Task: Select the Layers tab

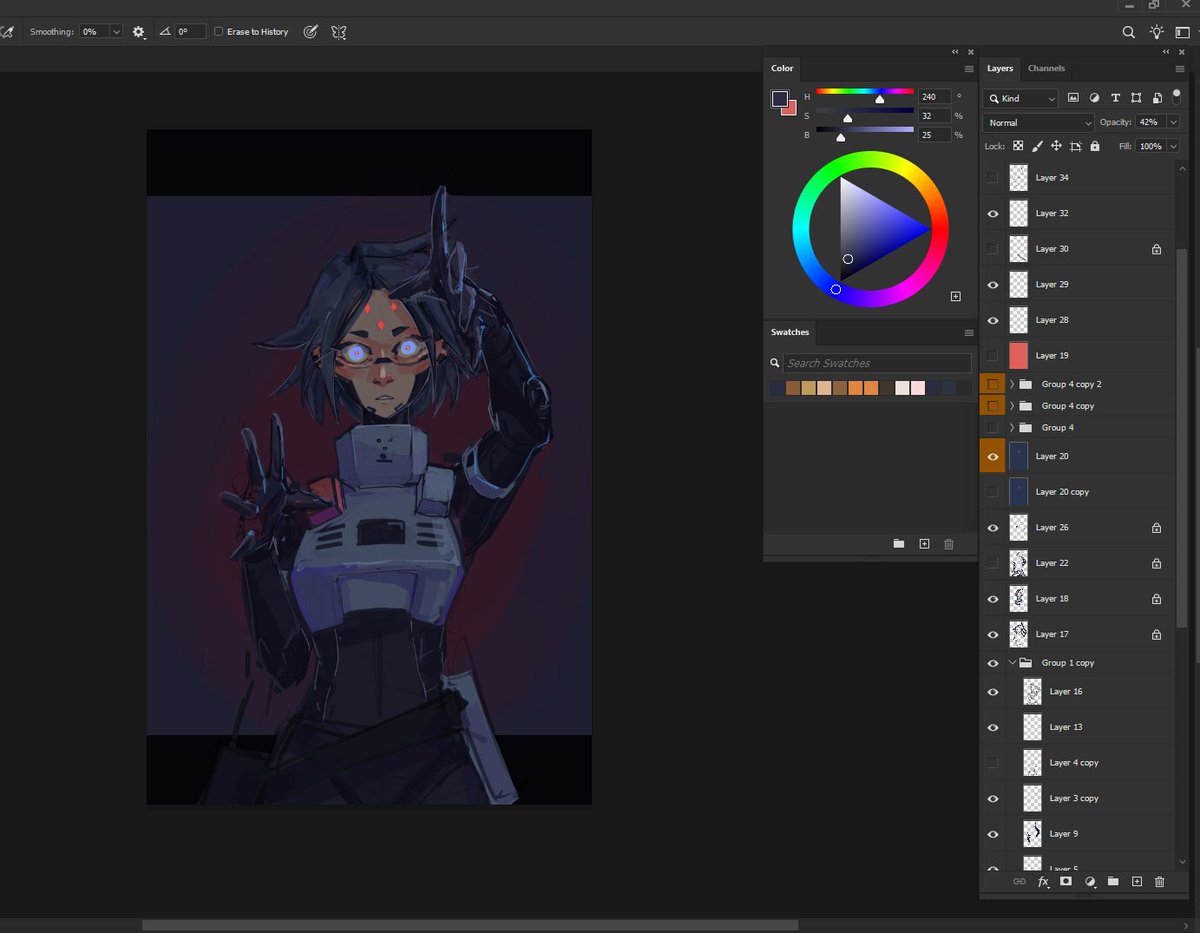Action: pyautogui.click(x=1000, y=68)
